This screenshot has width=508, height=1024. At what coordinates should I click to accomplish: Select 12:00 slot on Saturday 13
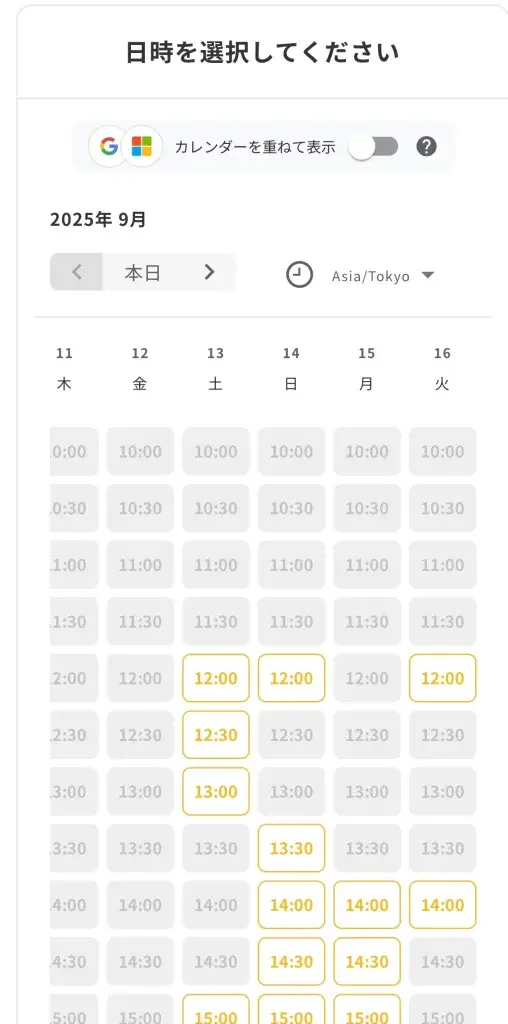pos(215,678)
